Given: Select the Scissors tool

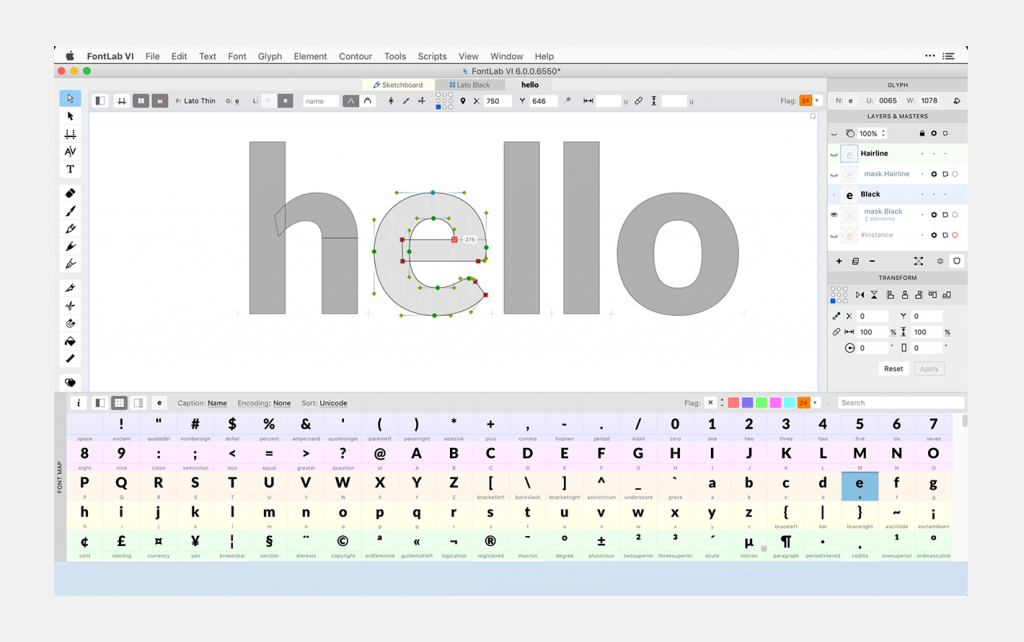Looking at the screenshot, I should coord(70,306).
